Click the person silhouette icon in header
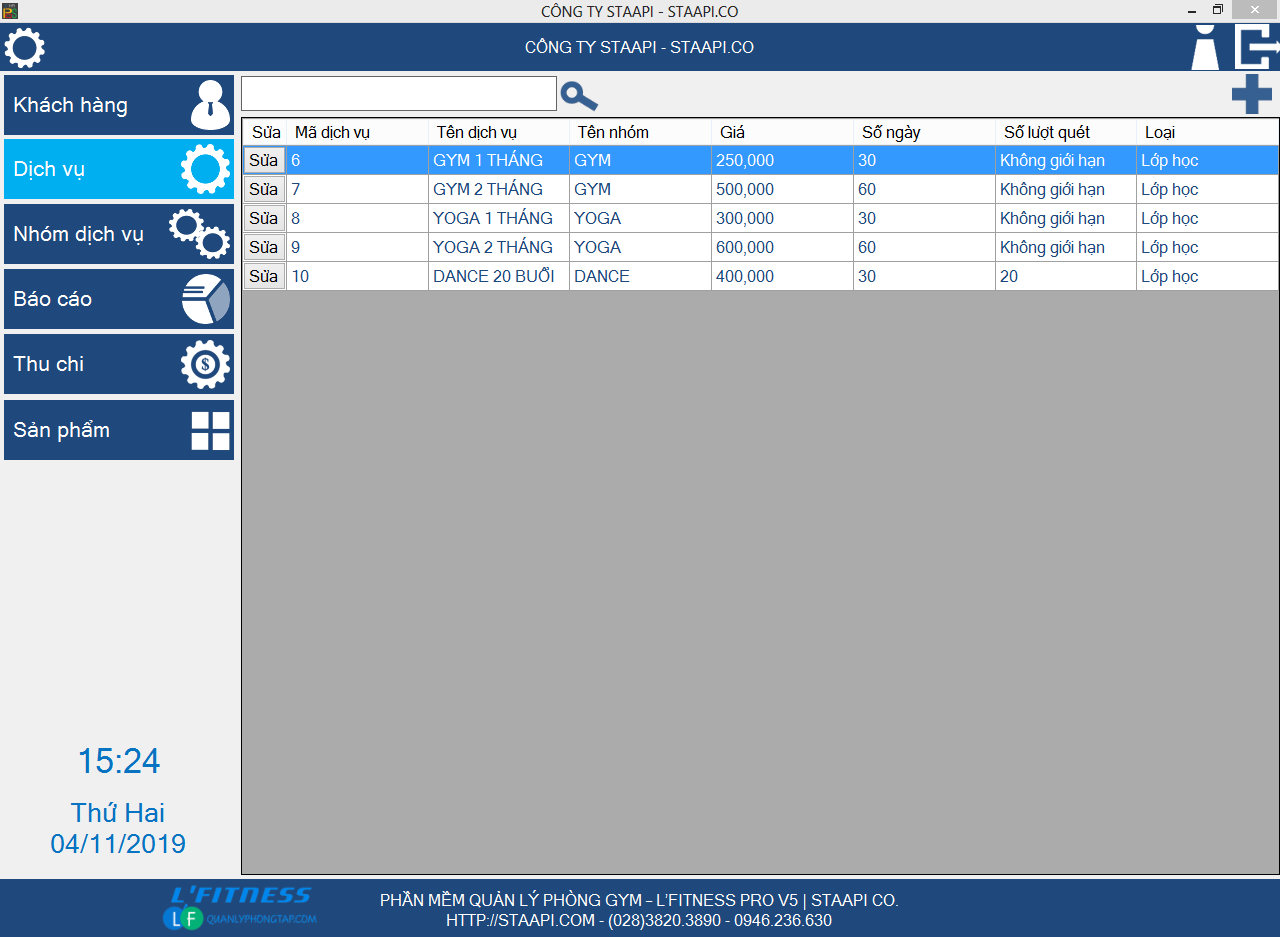Image resolution: width=1280 pixels, height=937 pixels. coord(1205,48)
